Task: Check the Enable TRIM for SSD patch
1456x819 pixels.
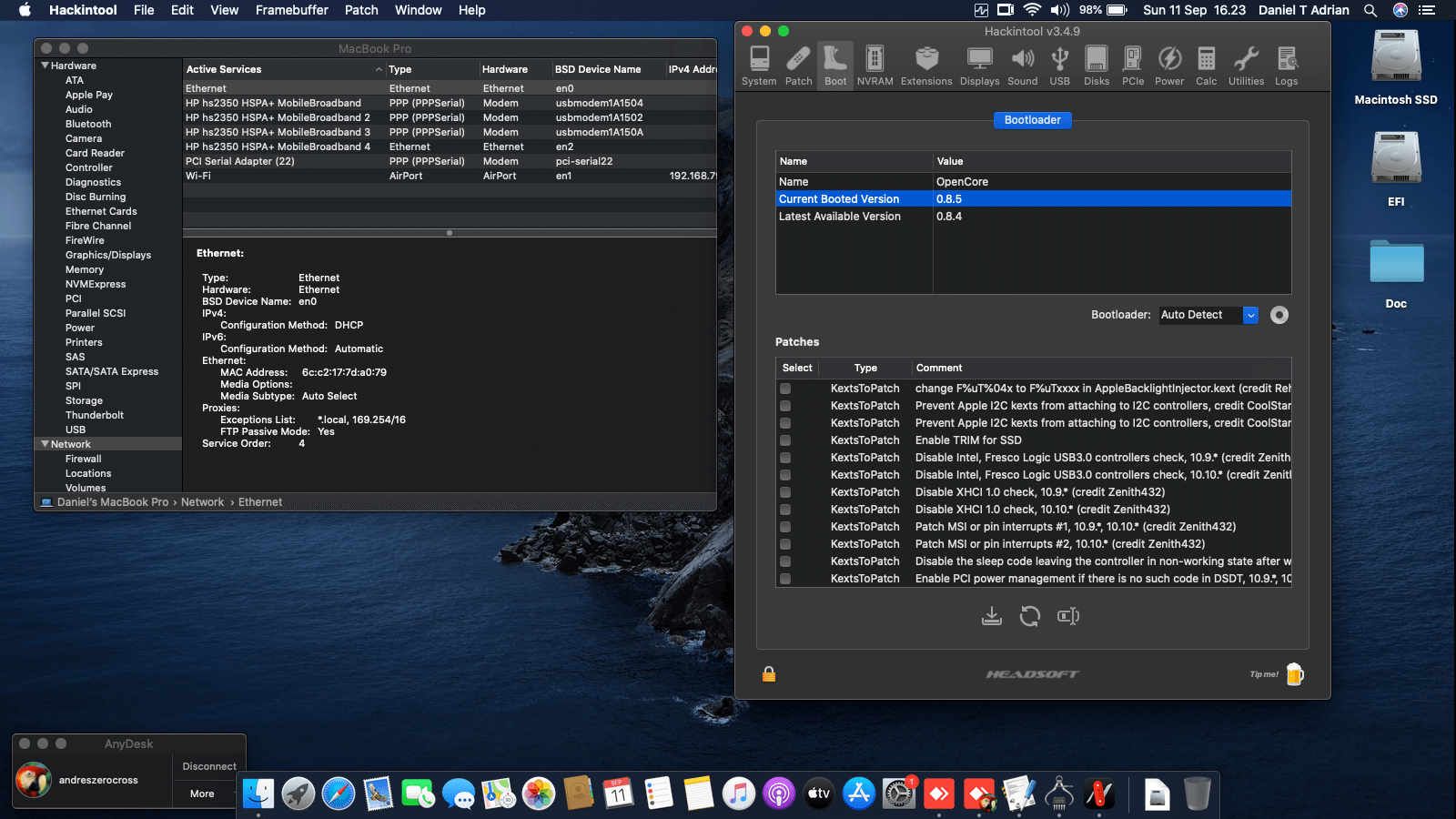Action: pos(785,440)
